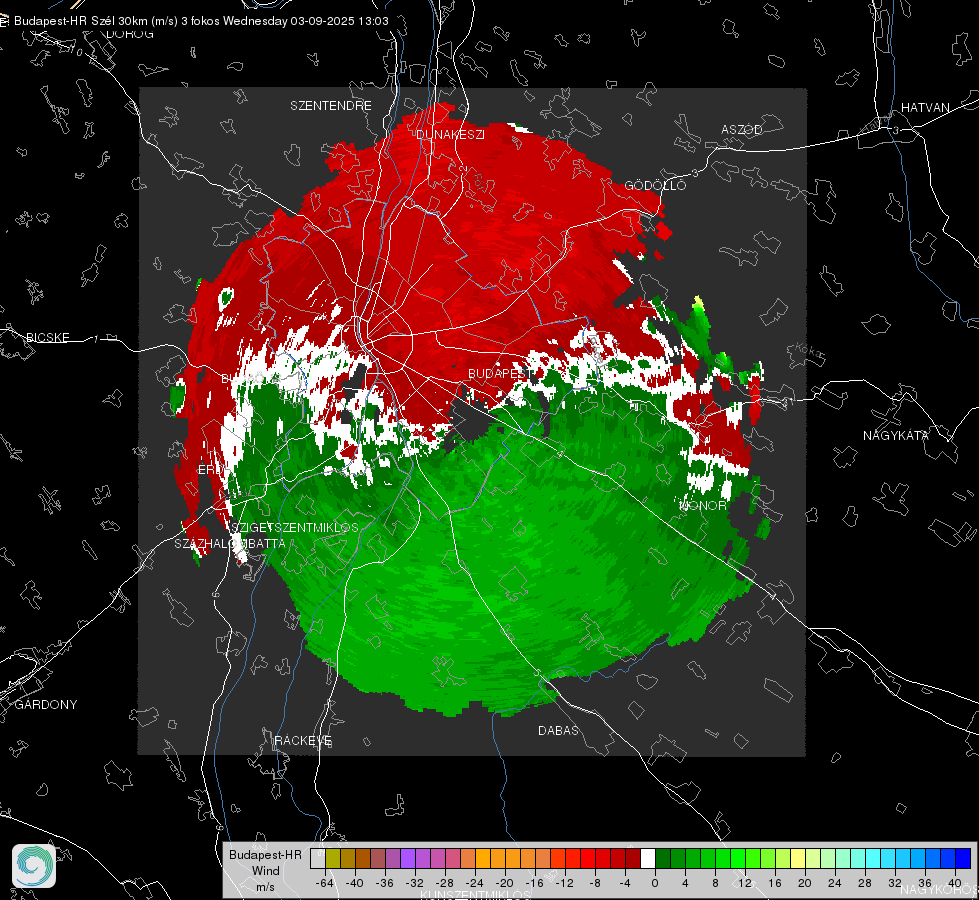Click the blue swirl logo icon
Viewport: 979px width, 900px height.
pyautogui.click(x=34, y=866)
